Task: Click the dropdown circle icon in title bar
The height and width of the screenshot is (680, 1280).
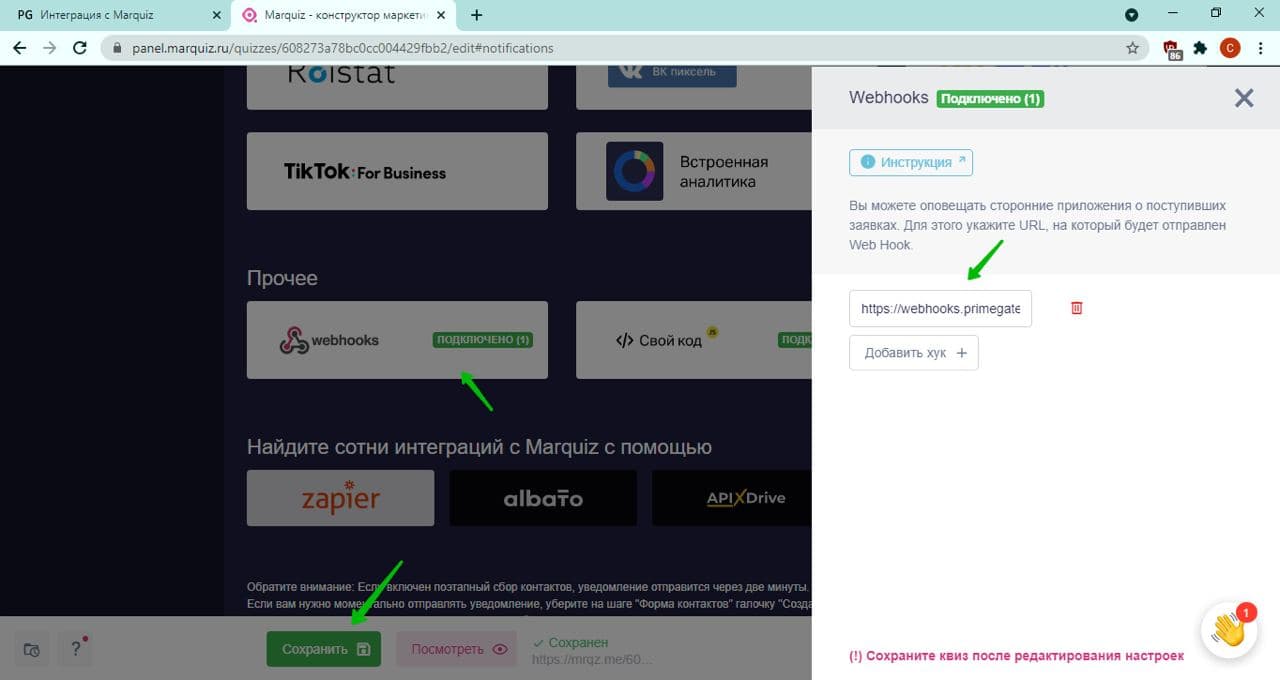Action: [x=1132, y=15]
